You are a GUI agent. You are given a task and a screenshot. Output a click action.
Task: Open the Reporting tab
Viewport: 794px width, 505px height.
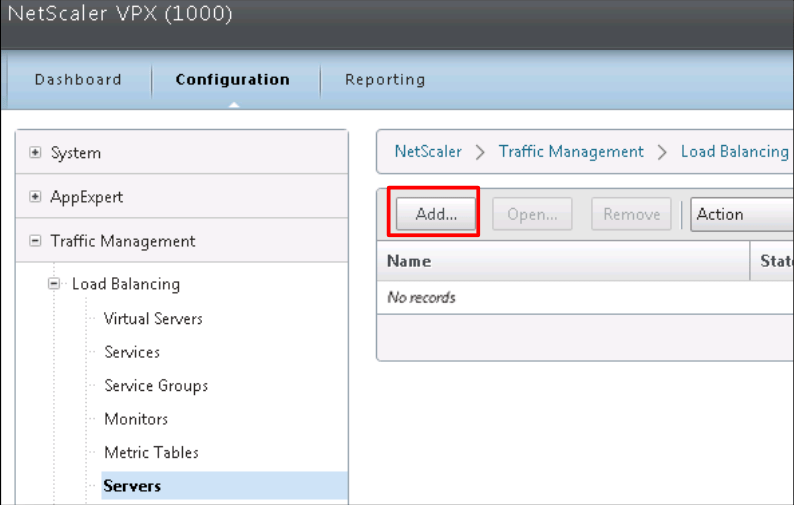pos(385,80)
